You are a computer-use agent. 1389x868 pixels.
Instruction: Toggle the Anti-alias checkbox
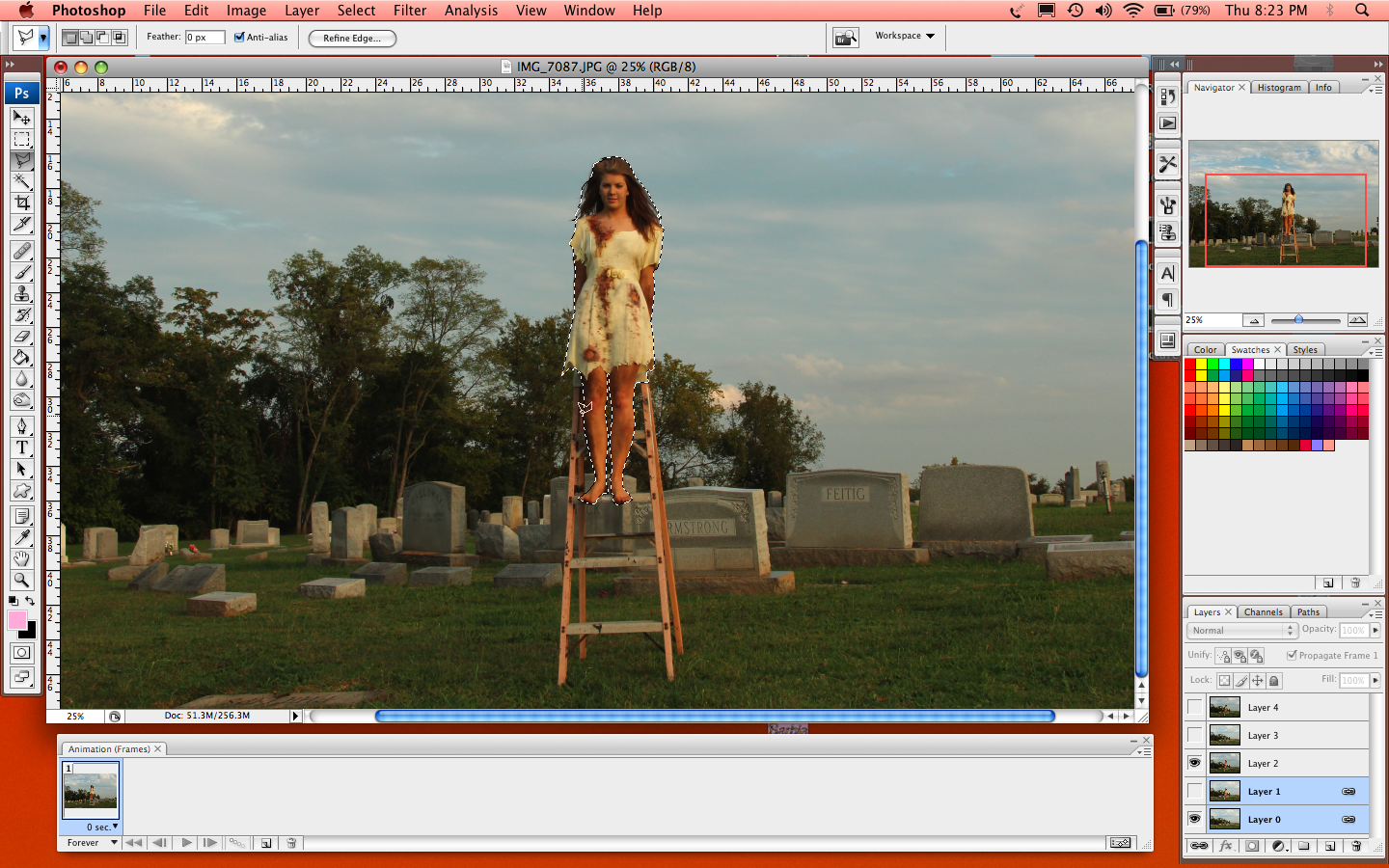click(x=239, y=38)
